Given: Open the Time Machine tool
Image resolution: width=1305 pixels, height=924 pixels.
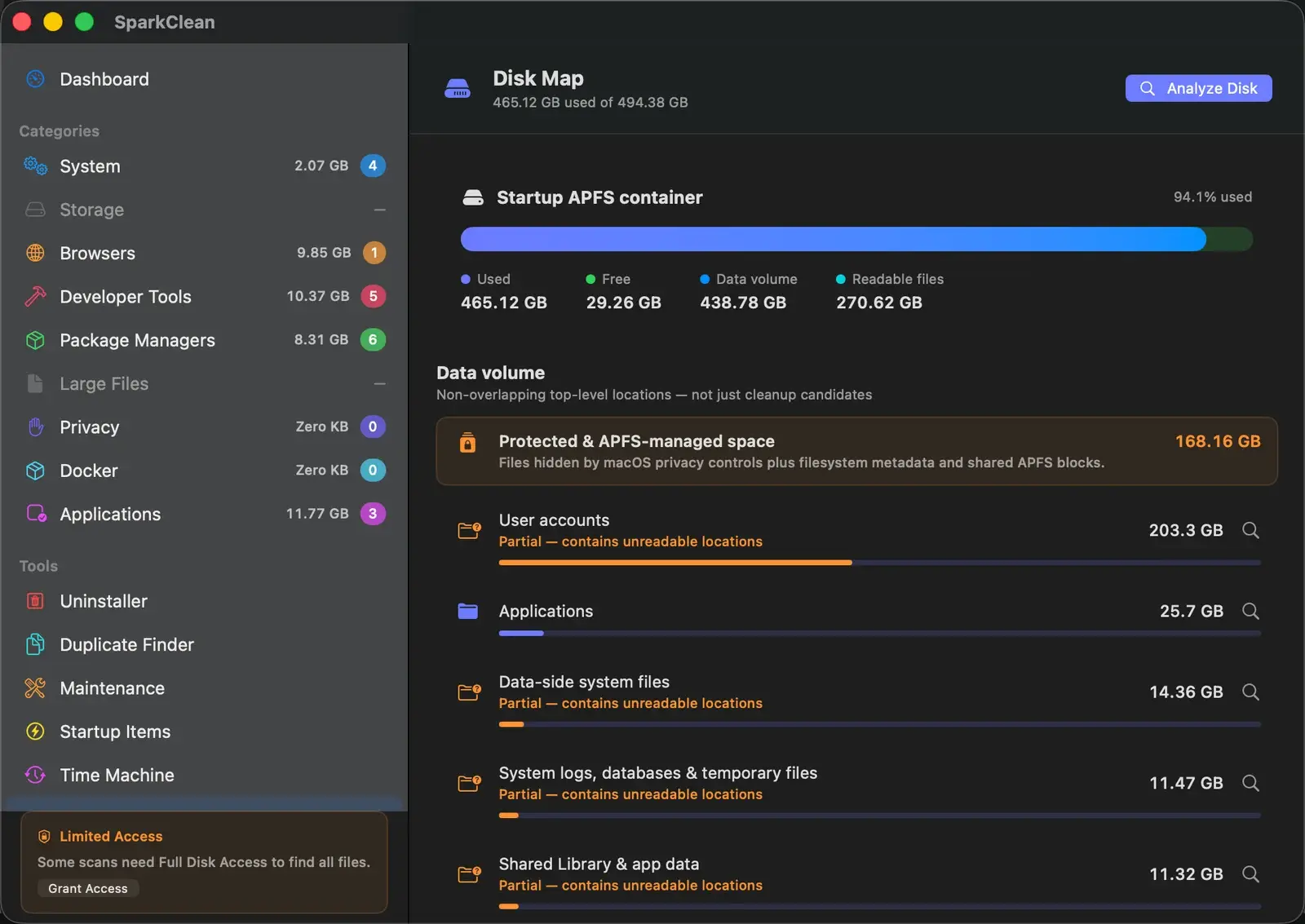Looking at the screenshot, I should 204,775.
